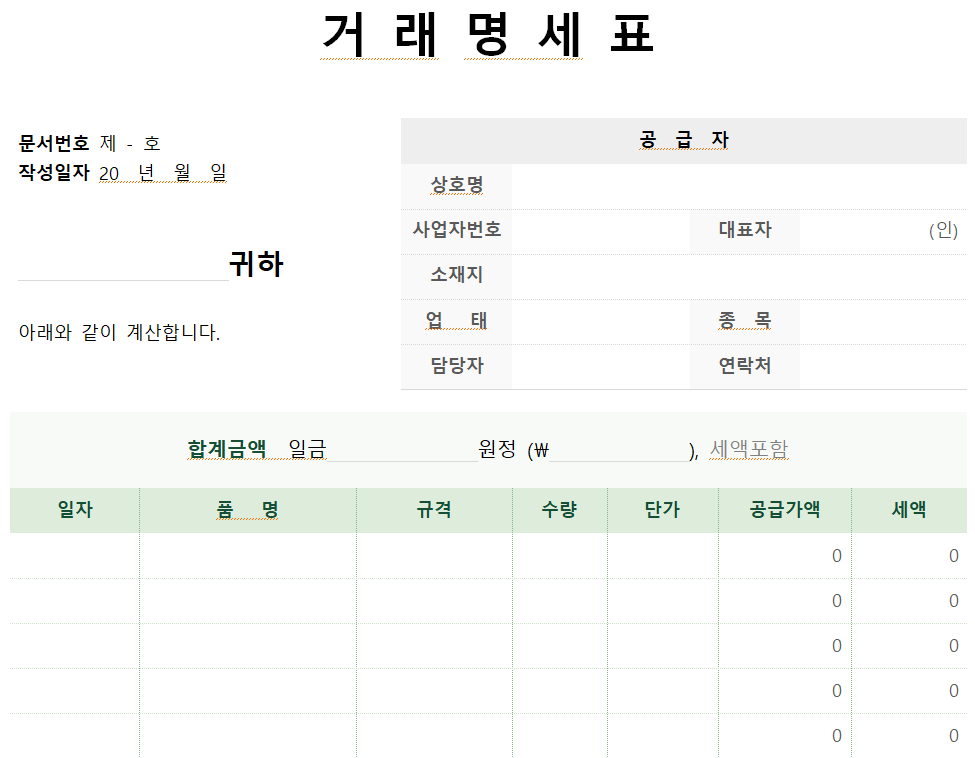Select the 사업자번호 entry field
The height and width of the screenshot is (758, 975).
600,231
